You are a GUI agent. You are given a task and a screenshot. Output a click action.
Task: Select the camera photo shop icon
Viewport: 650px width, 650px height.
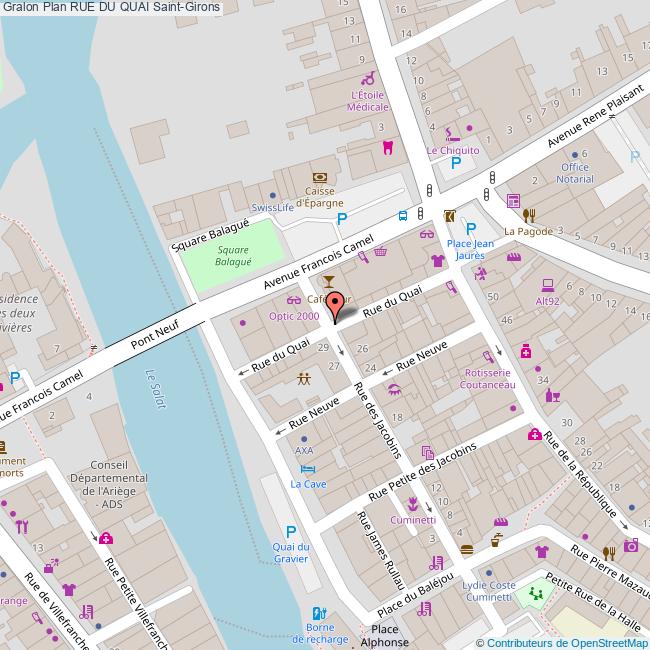pos(630,545)
